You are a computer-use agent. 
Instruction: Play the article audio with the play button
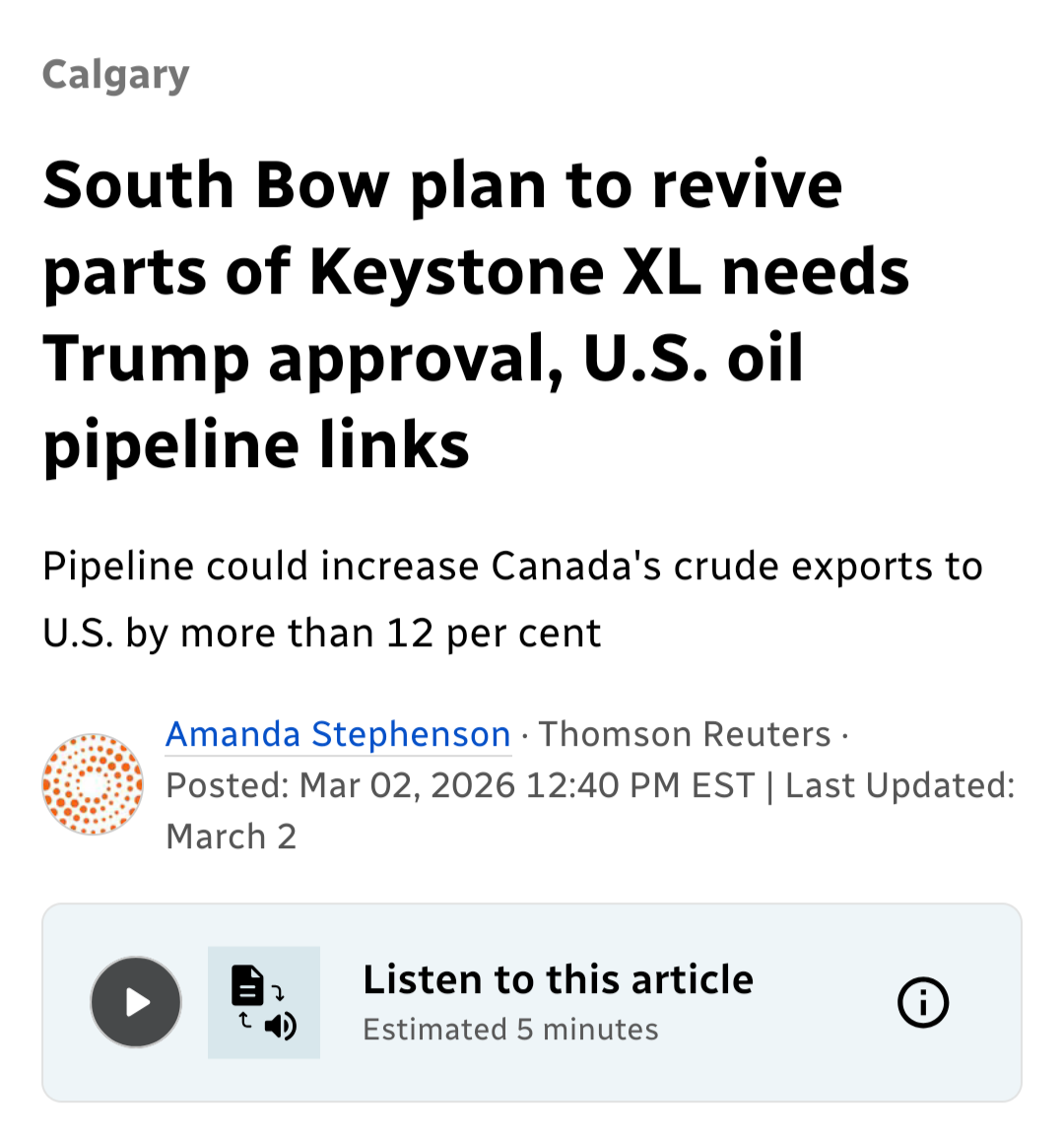click(x=136, y=1002)
